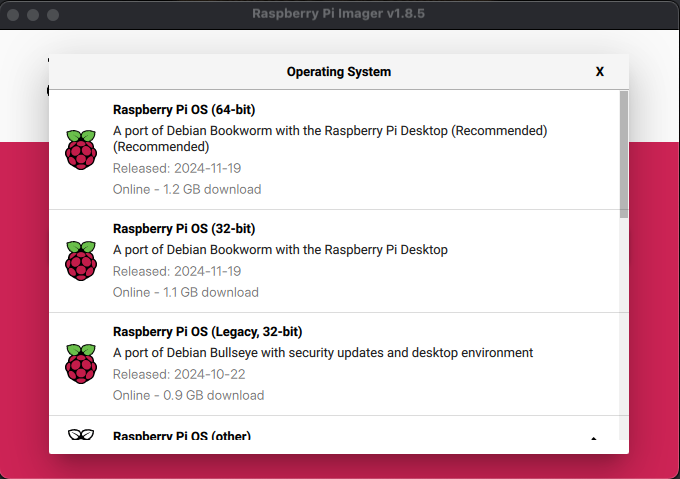Viewport: 680px width, 479px height.
Task: Click 'Released: 2024-11-19' under the 64-bit entry
Action: 177,168
